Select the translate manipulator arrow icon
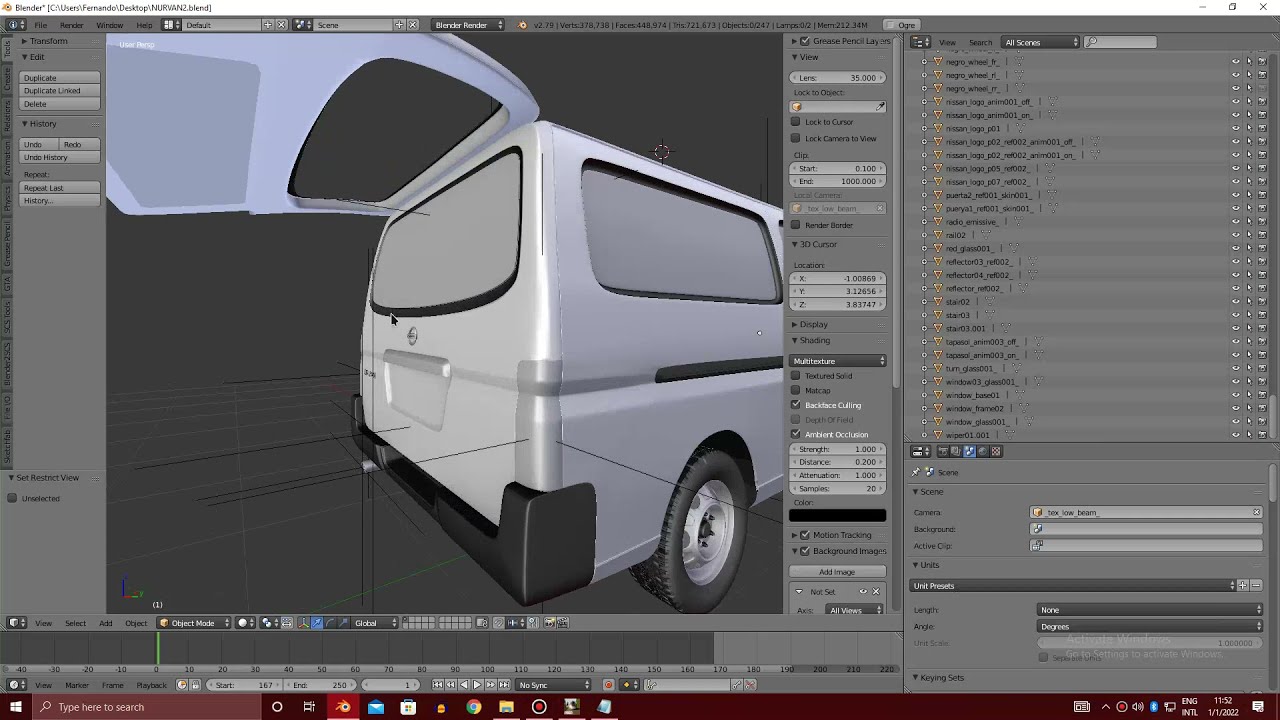 317,623
